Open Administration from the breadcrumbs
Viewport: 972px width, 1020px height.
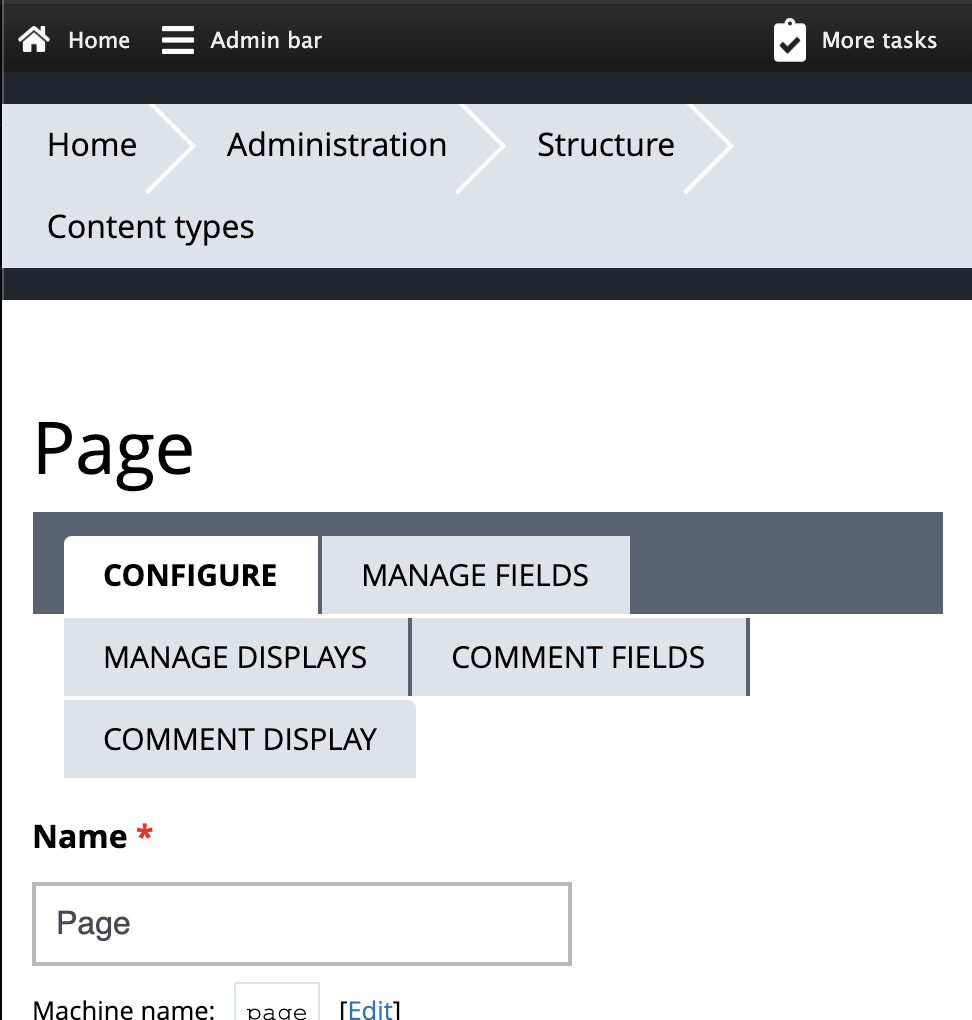(x=336, y=145)
